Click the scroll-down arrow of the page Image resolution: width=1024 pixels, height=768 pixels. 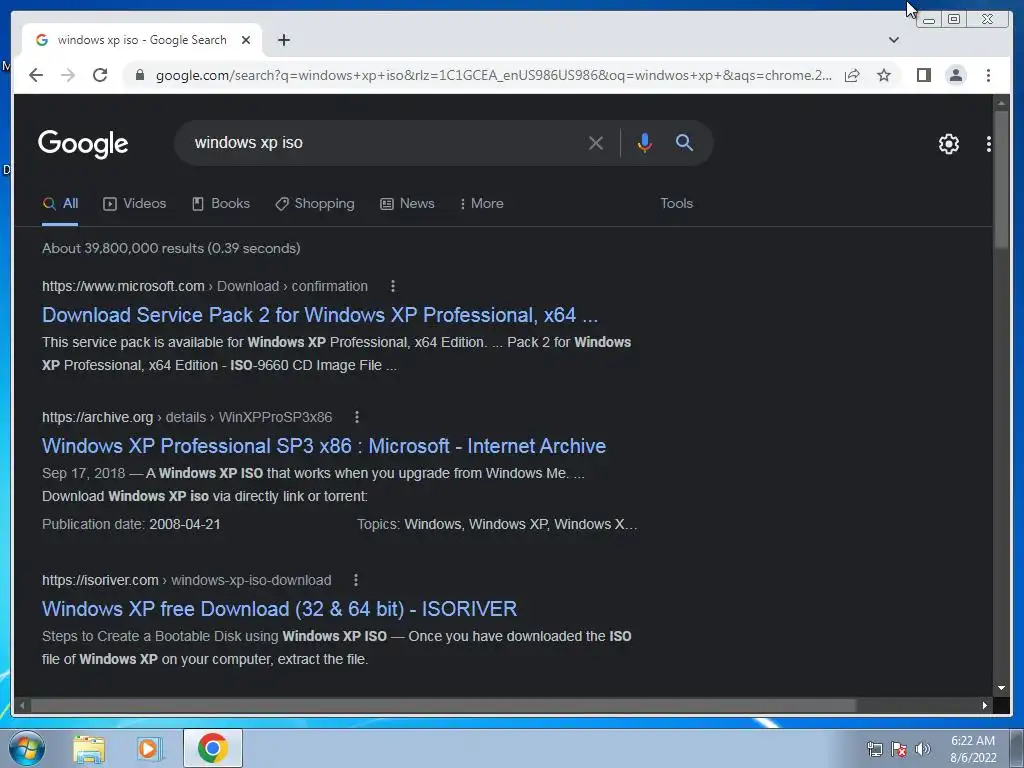(x=1001, y=688)
